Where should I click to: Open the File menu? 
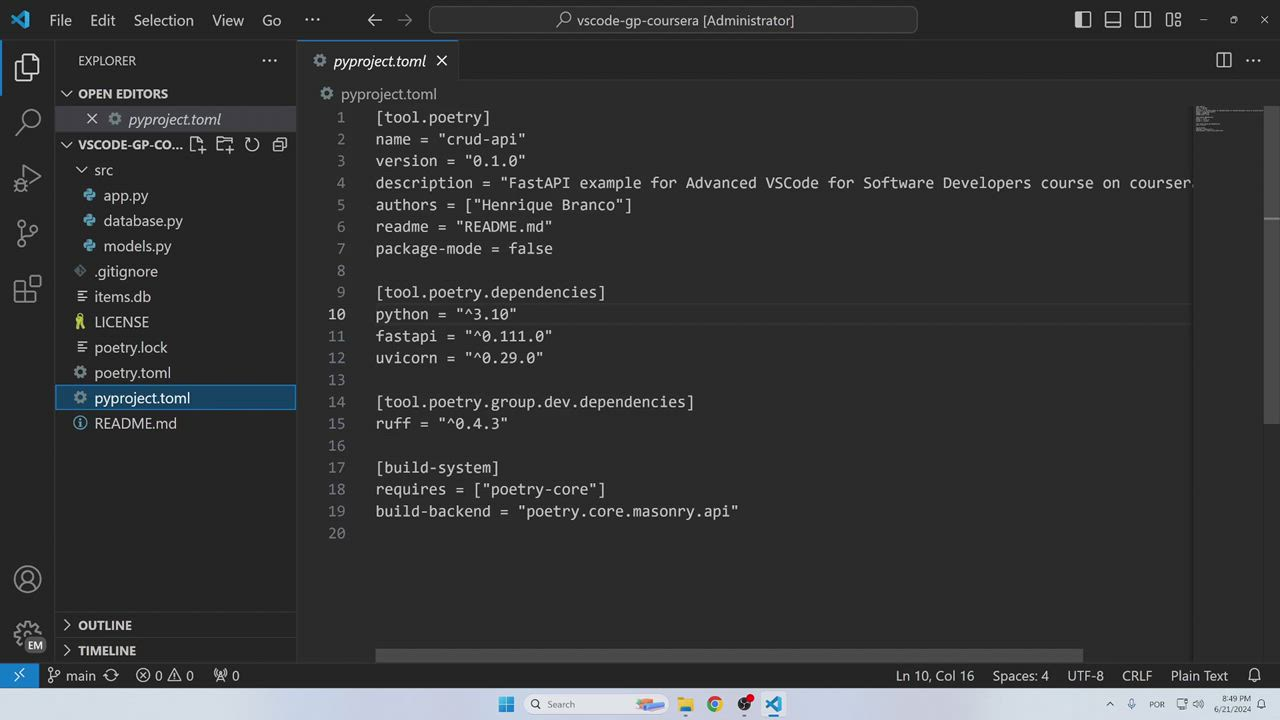pyautogui.click(x=60, y=20)
